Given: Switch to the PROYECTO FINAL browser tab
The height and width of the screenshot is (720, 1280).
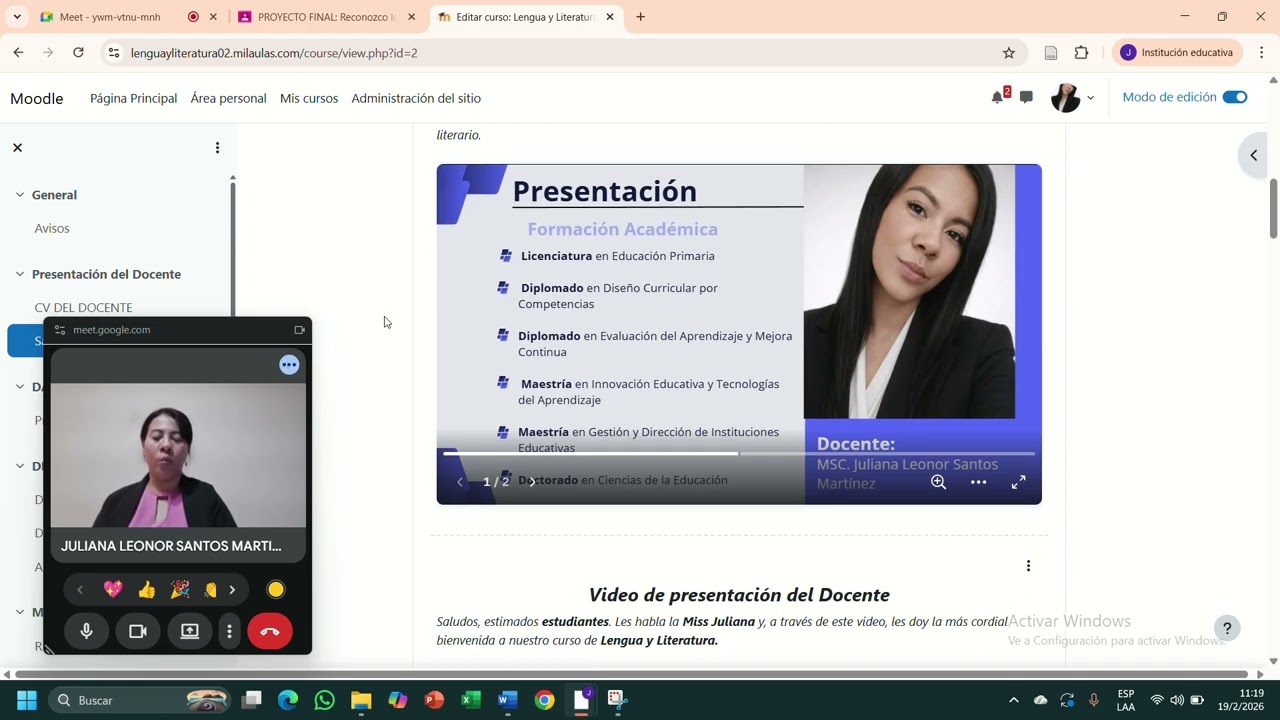Looking at the screenshot, I should (x=326, y=17).
